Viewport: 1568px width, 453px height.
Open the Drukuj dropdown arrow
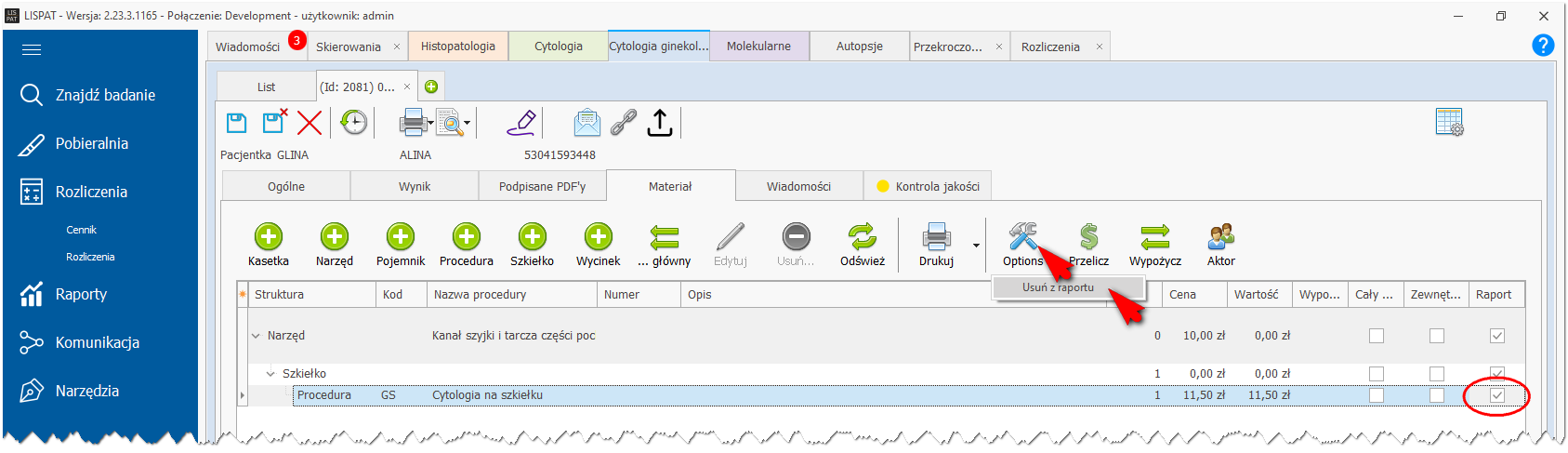[x=976, y=246]
